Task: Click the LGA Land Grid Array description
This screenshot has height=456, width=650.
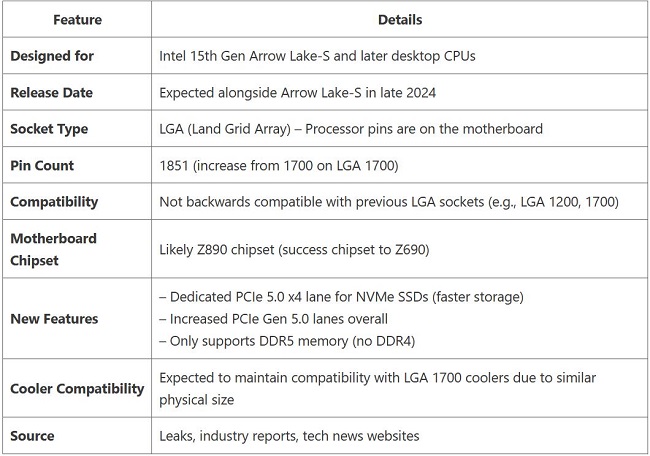Action: click(x=351, y=129)
